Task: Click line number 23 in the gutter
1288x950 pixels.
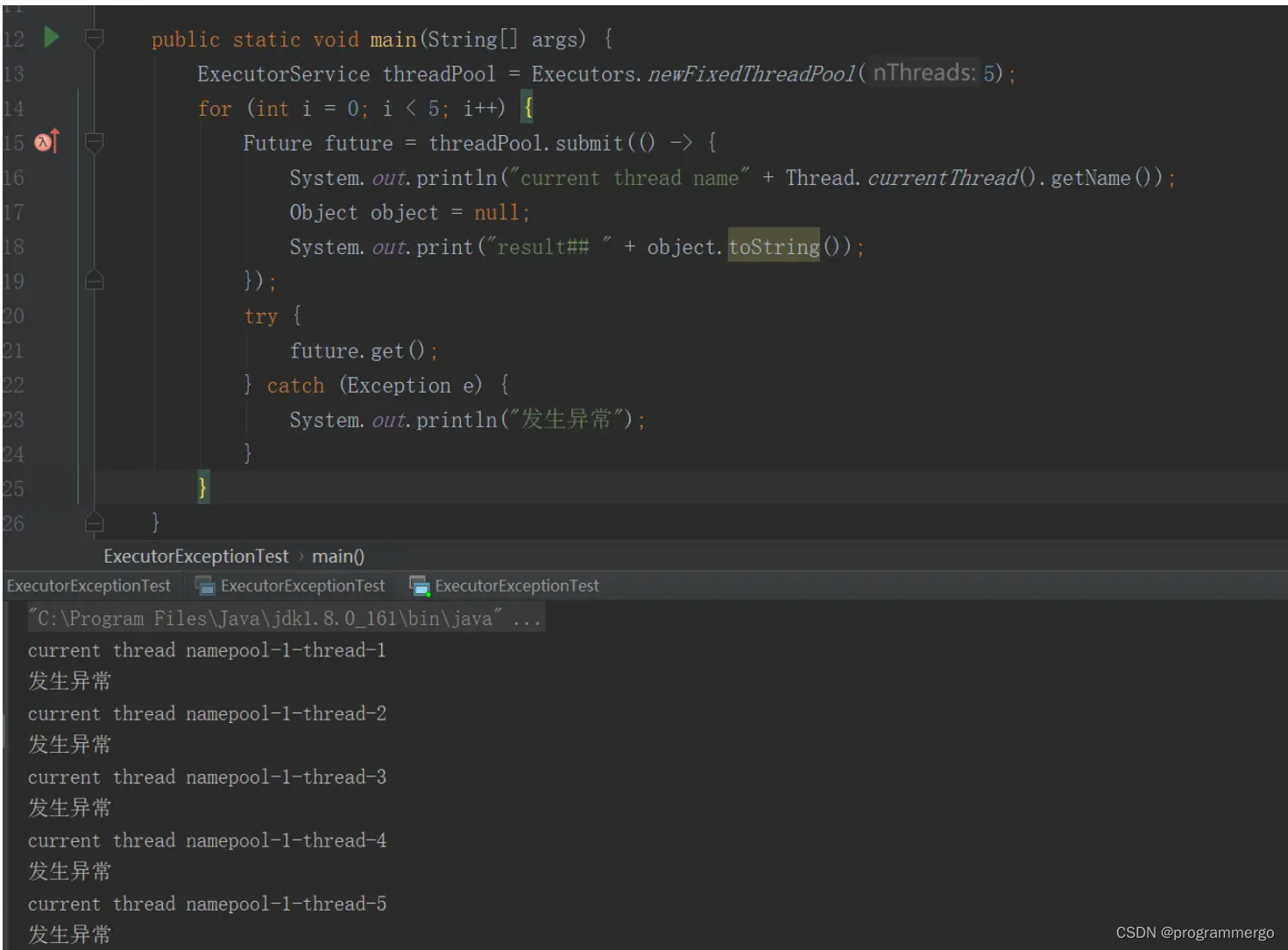Action: point(13,420)
